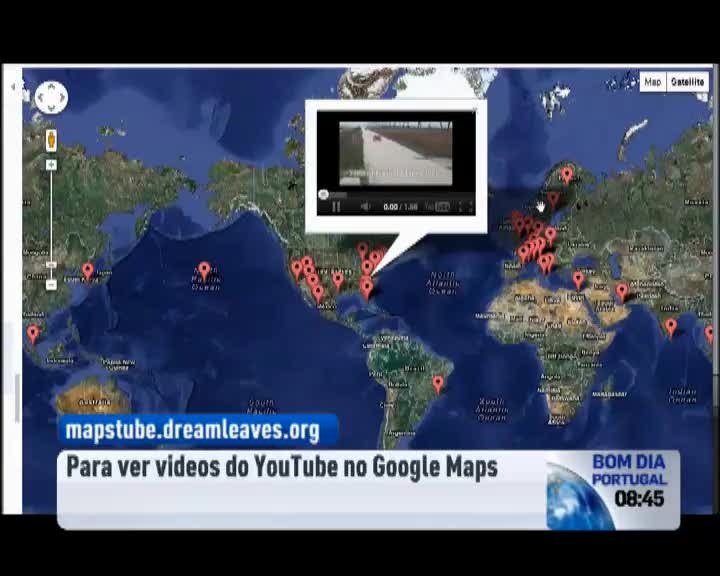This screenshot has width=720, height=576.
Task: Click the marker pin in Egypt
Action: (x=578, y=279)
